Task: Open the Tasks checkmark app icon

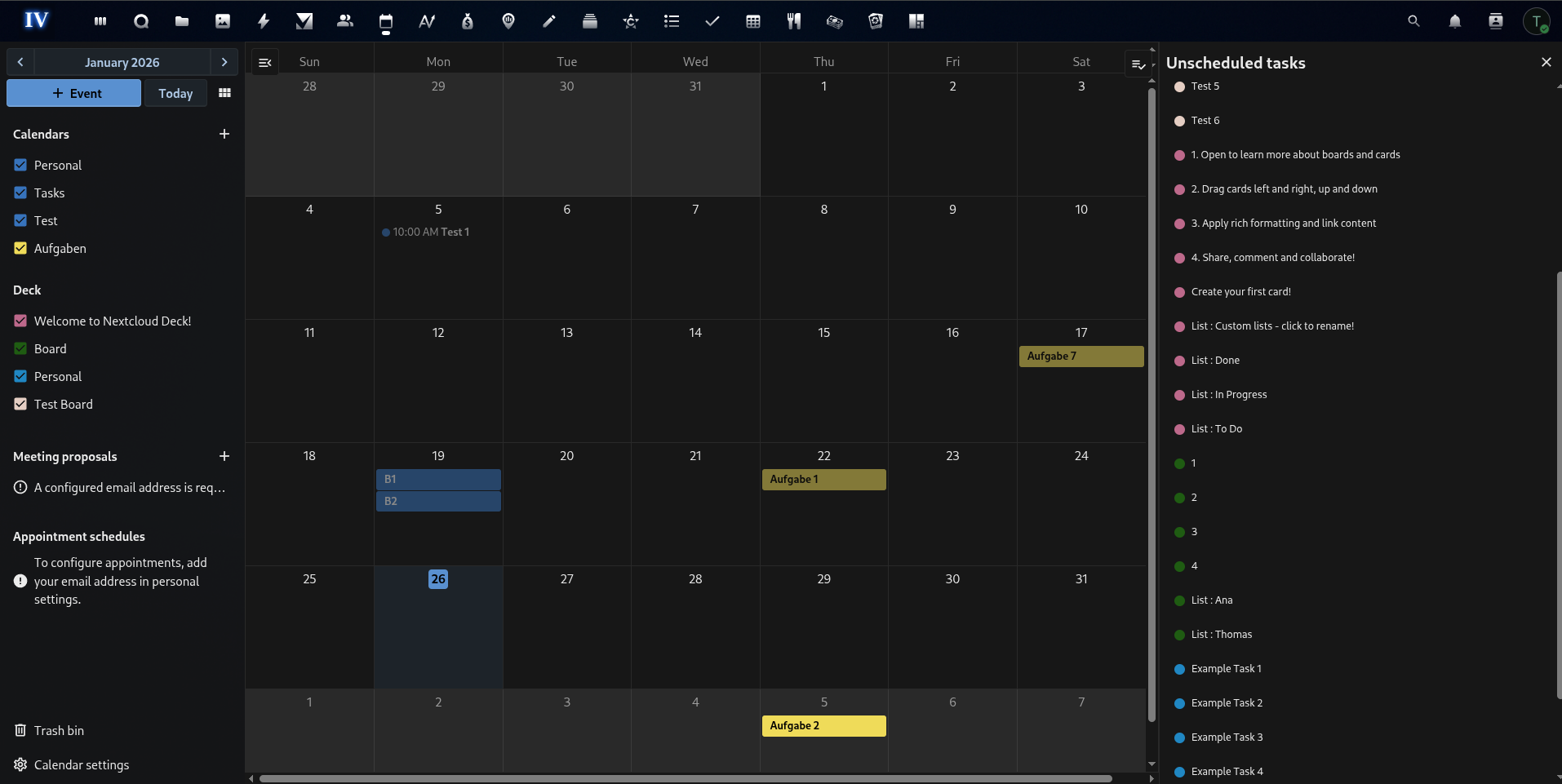Action: [x=712, y=20]
